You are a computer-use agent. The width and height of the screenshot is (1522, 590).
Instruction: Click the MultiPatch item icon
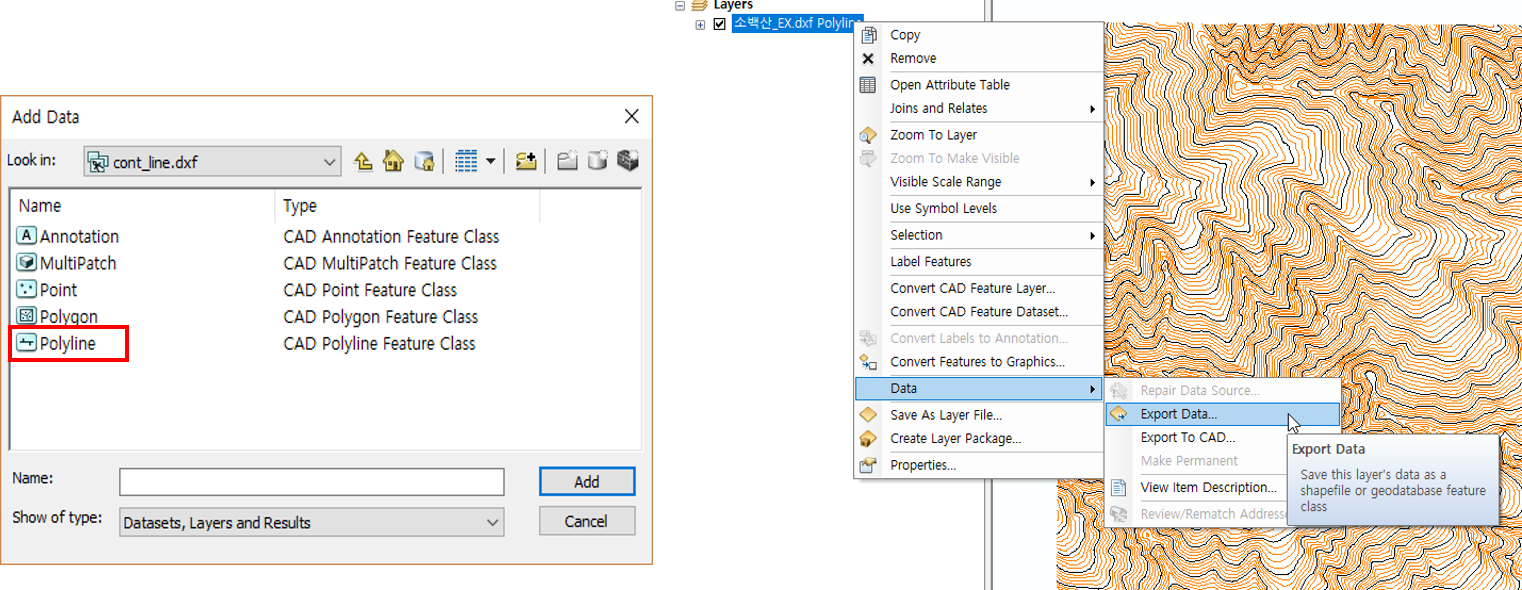27,263
